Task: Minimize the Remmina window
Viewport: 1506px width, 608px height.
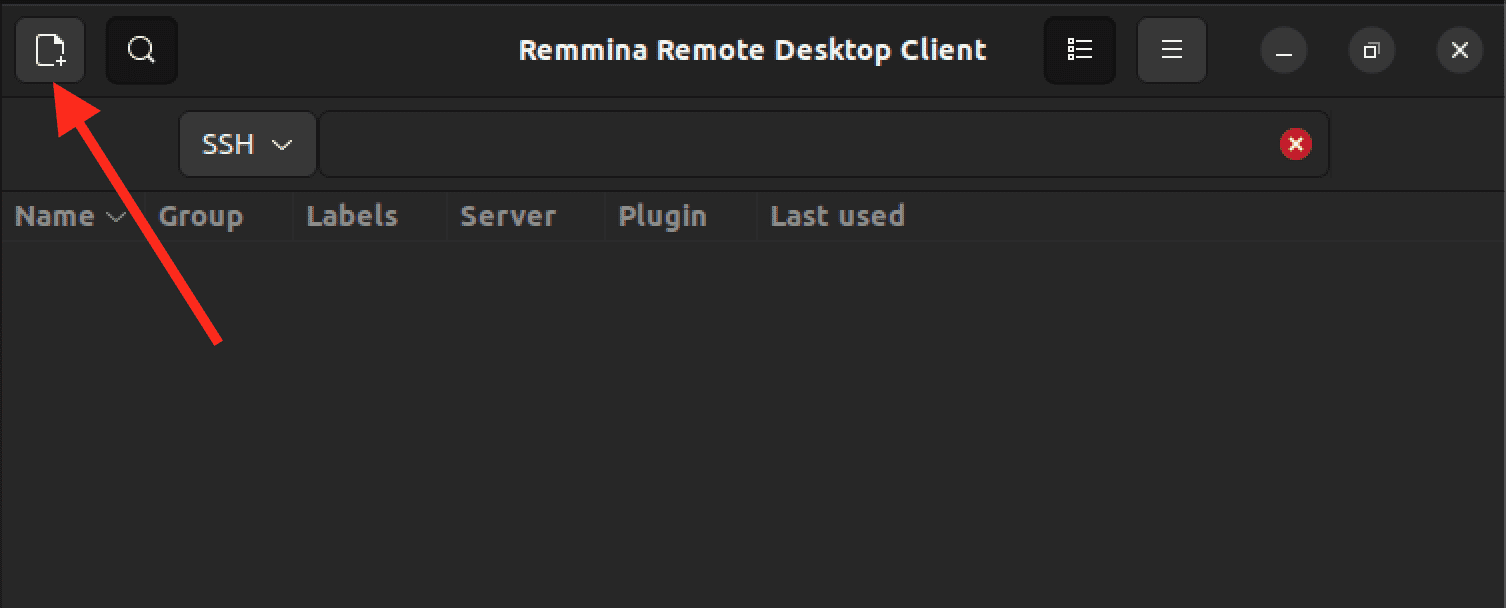Action: 1284,50
